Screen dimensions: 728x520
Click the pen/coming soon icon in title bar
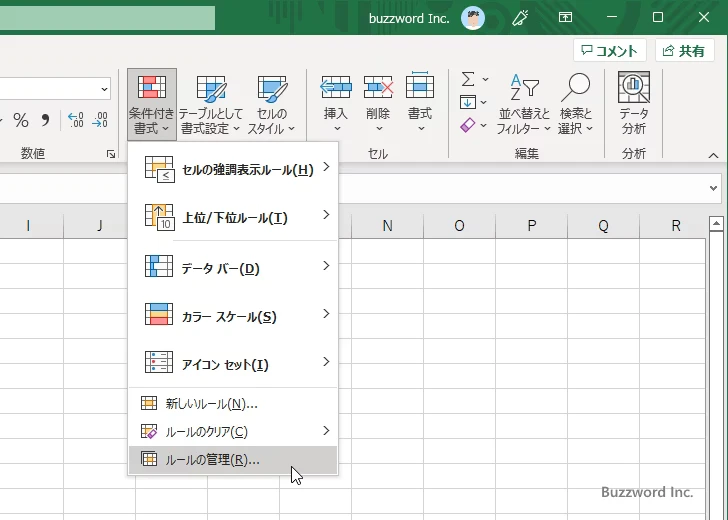[x=520, y=18]
